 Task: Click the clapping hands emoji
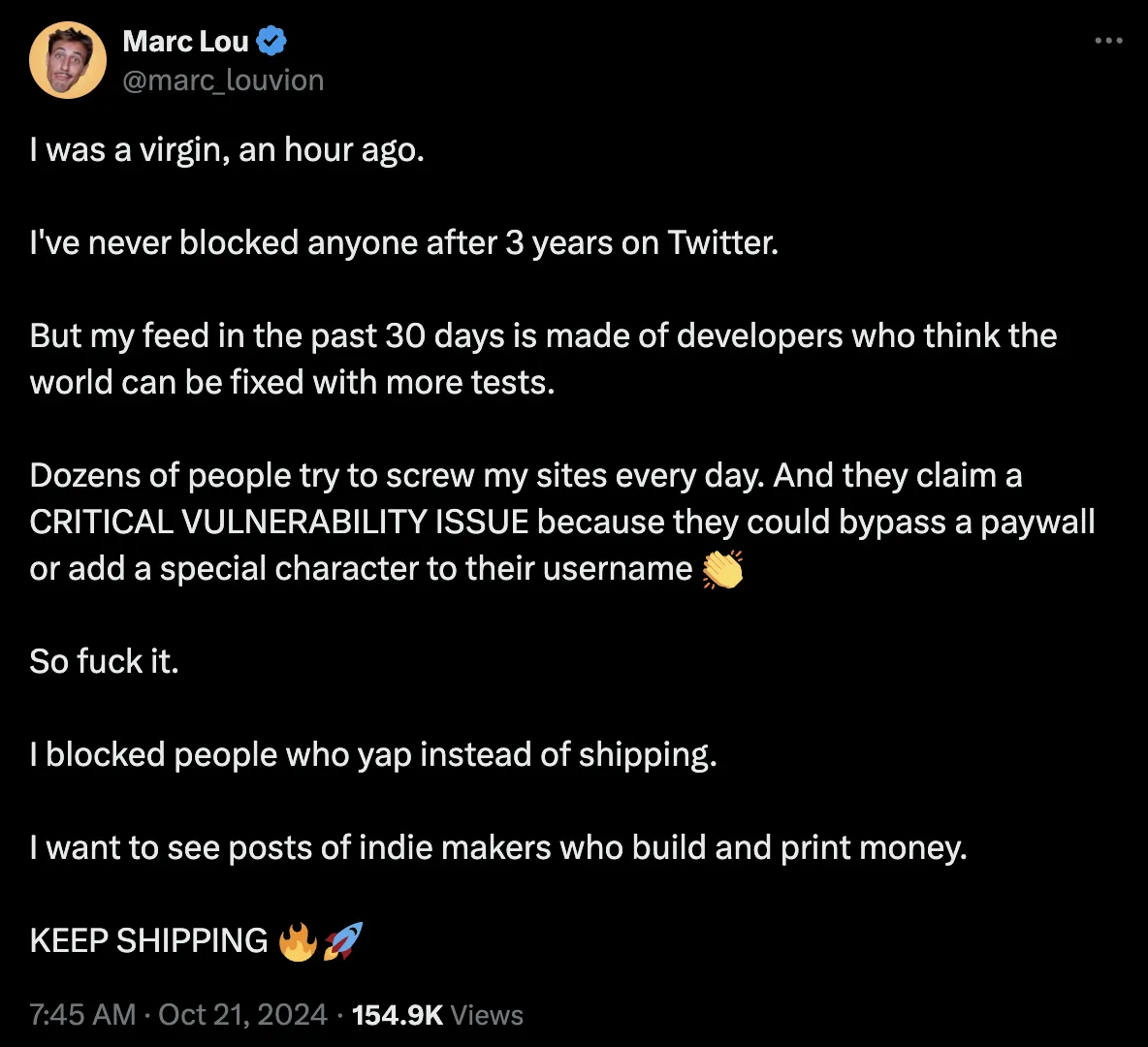[x=722, y=570]
